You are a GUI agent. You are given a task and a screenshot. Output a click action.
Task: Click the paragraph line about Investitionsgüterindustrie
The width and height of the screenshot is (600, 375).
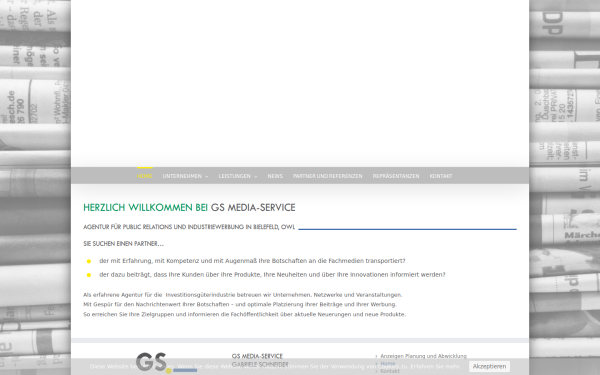(243, 295)
